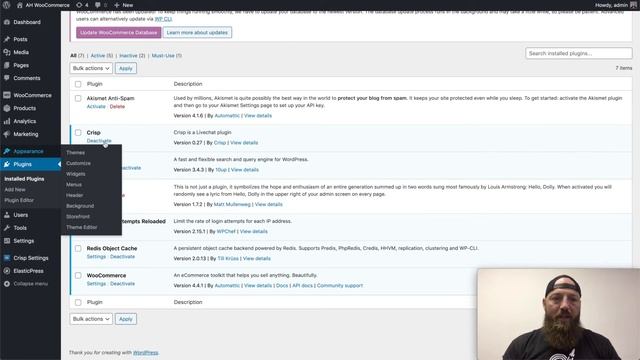Open the top Bulk actions dropdown

pyautogui.click(x=91, y=68)
